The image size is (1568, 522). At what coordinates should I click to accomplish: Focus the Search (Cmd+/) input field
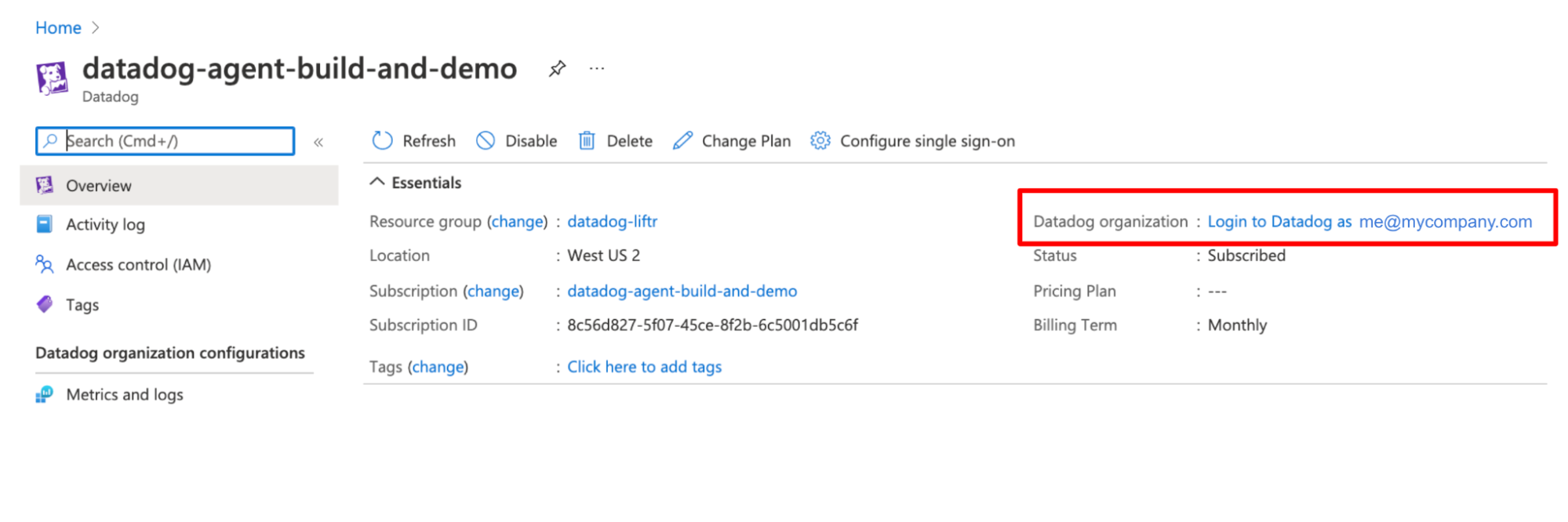click(176, 141)
